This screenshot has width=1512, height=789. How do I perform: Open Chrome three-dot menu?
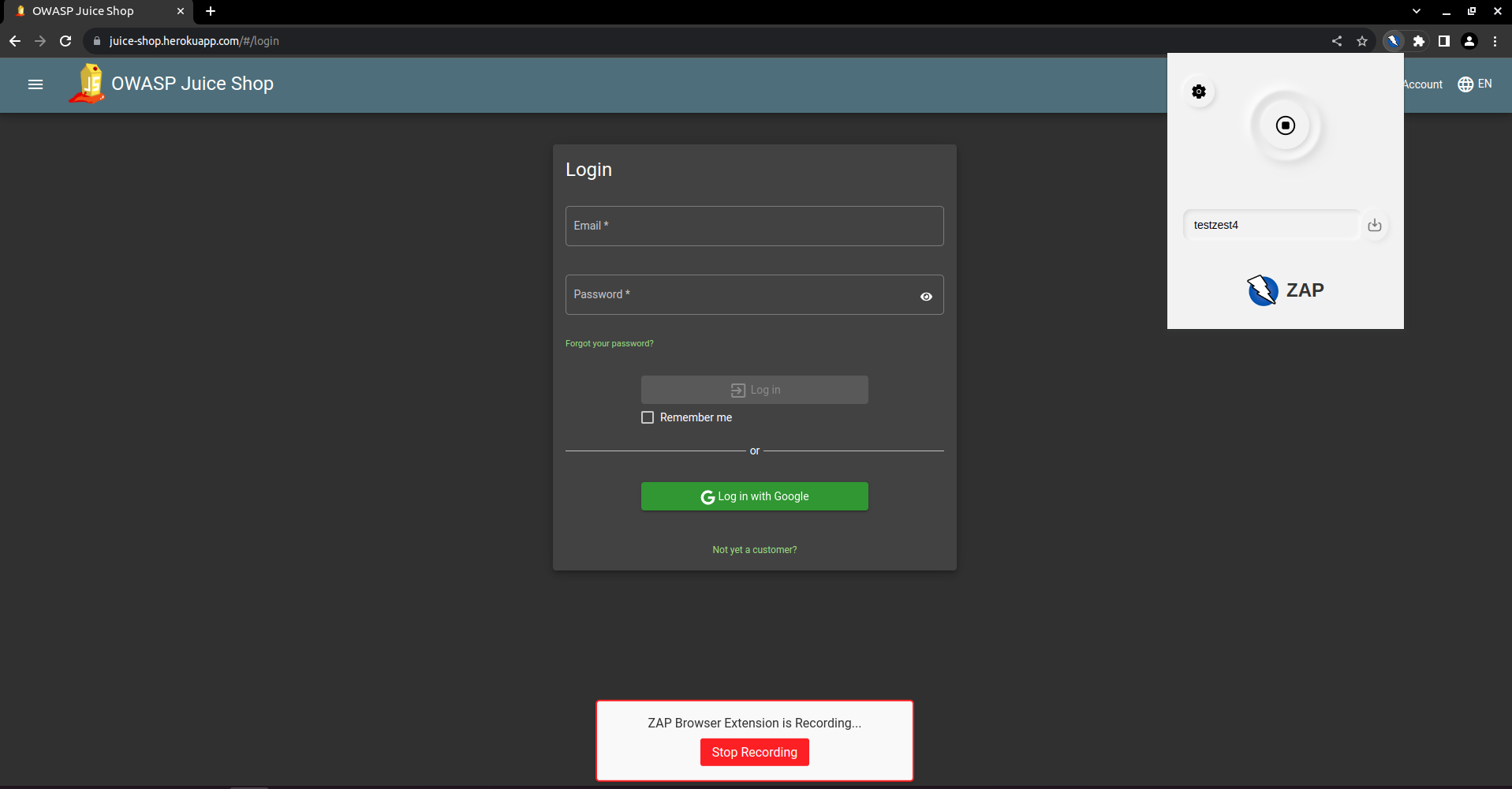pos(1495,41)
